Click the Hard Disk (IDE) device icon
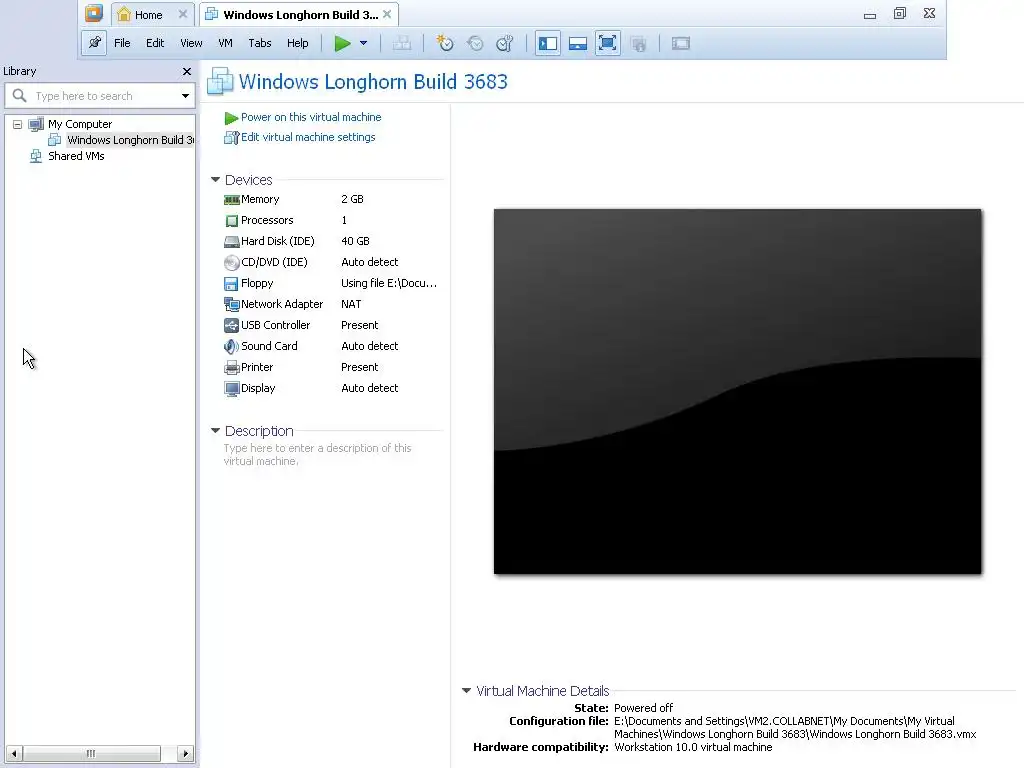 231,242
